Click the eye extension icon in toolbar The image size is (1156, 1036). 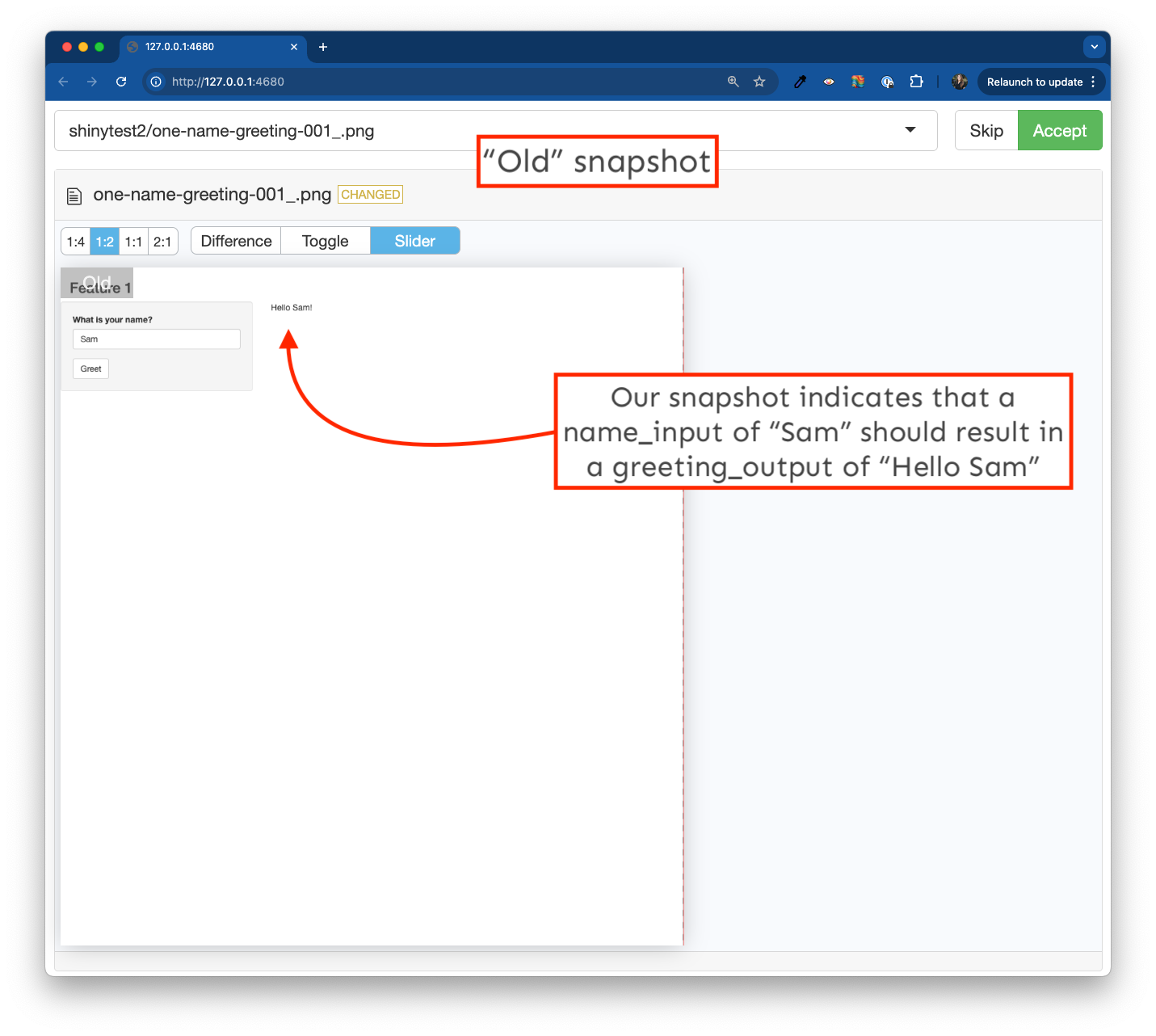tap(829, 82)
